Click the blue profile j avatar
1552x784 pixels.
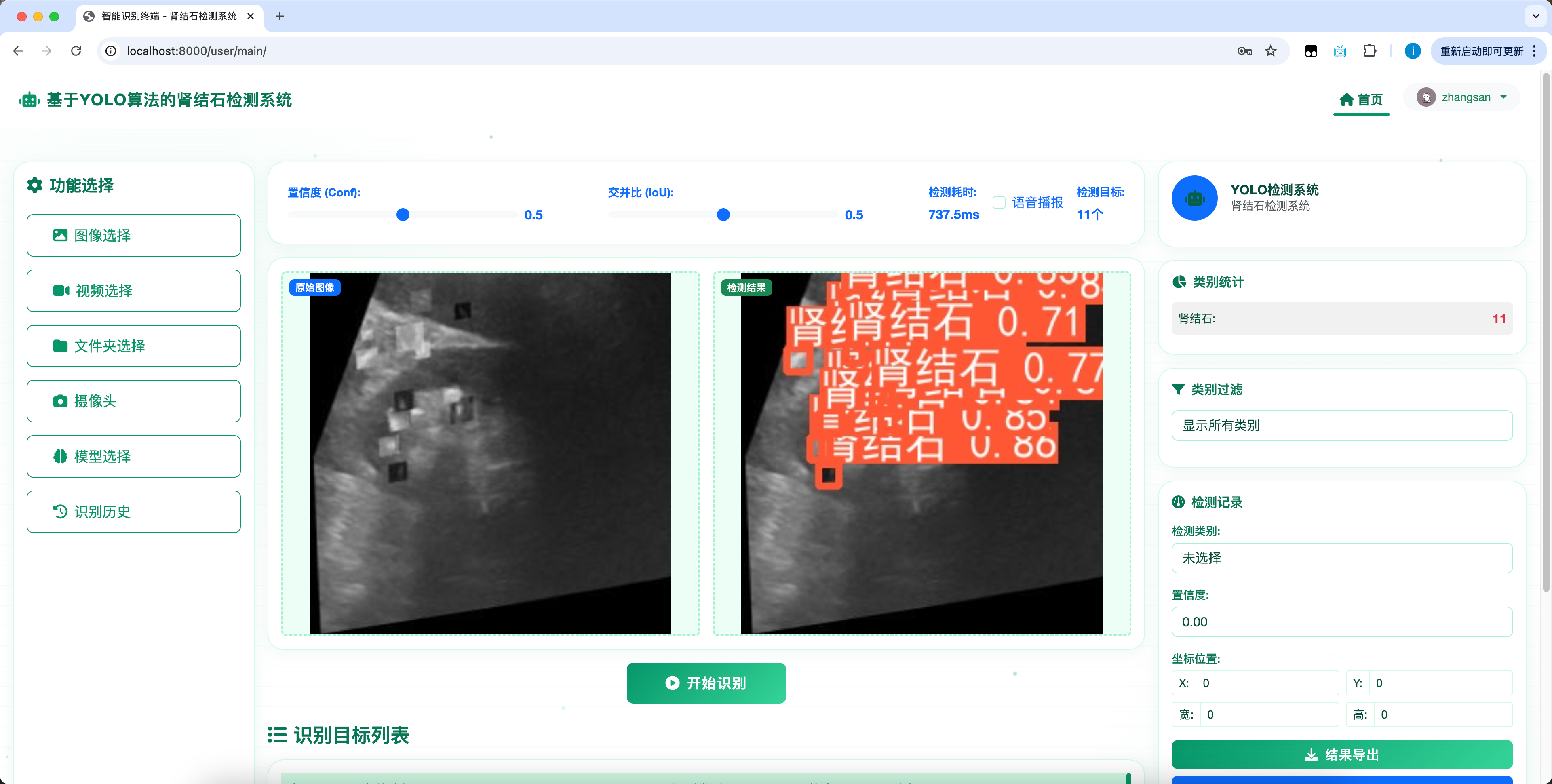pyautogui.click(x=1412, y=51)
